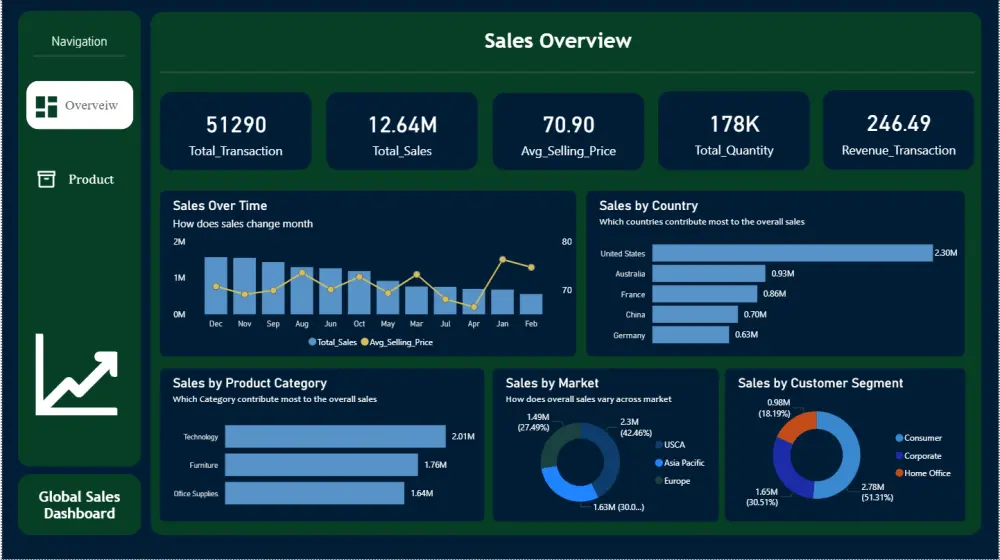Click the upward trend chart logo
The image size is (1000, 560).
[x=77, y=374]
